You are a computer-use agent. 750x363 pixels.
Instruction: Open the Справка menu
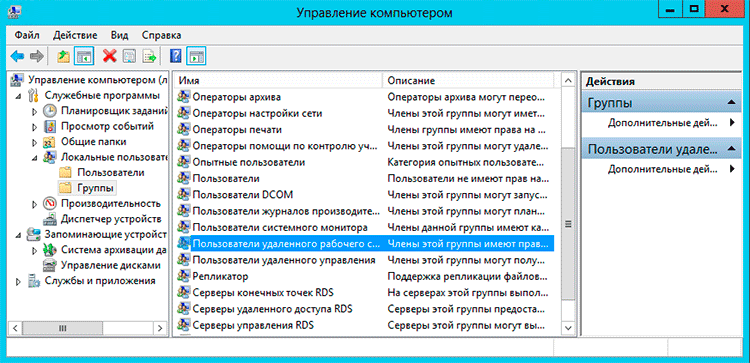pos(161,35)
